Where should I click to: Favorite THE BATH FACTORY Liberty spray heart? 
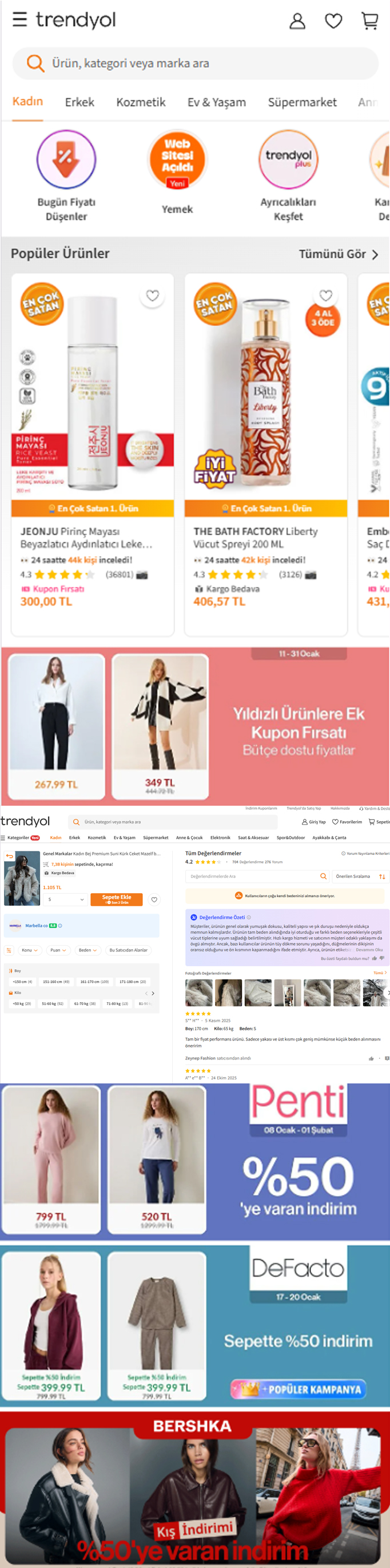pyautogui.click(x=326, y=295)
